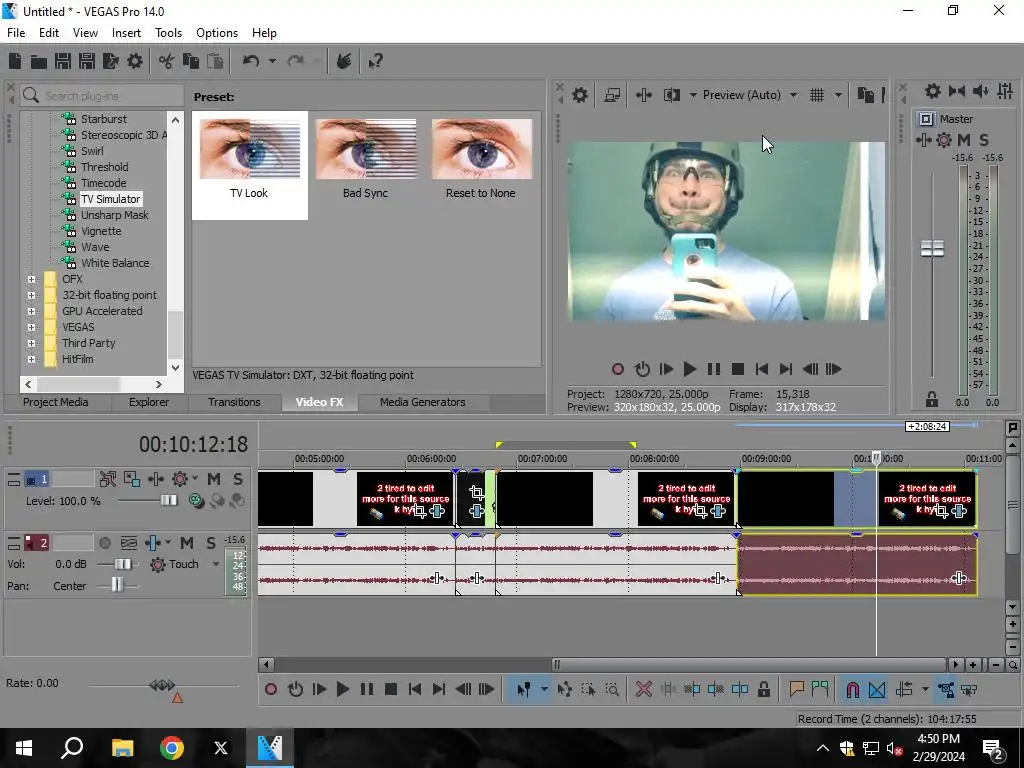Image resolution: width=1024 pixels, height=768 pixels.
Task: Toggle Automatic Crossfades button
Action: (877, 689)
